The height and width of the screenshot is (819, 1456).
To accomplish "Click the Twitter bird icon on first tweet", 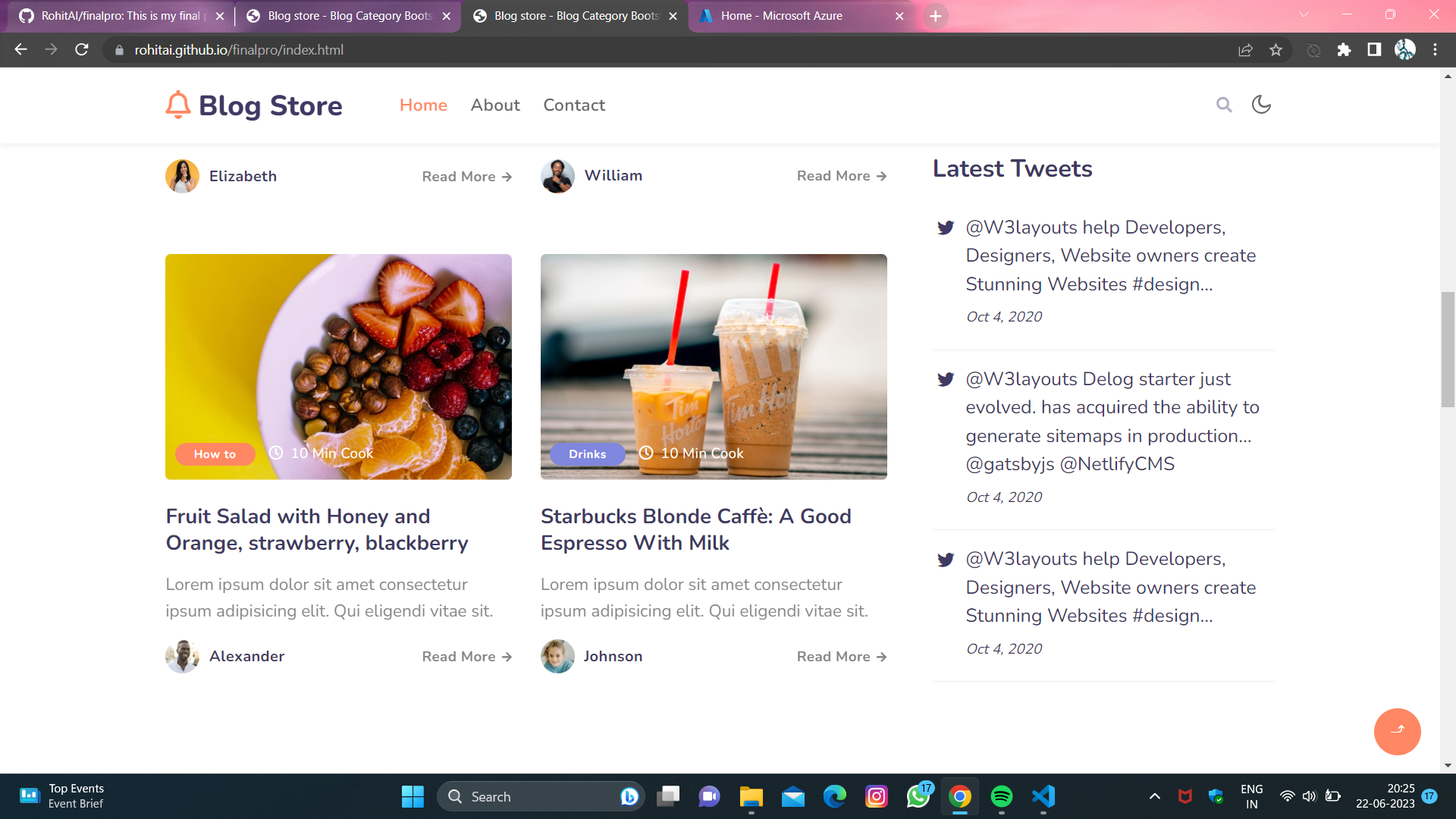I will [x=945, y=227].
